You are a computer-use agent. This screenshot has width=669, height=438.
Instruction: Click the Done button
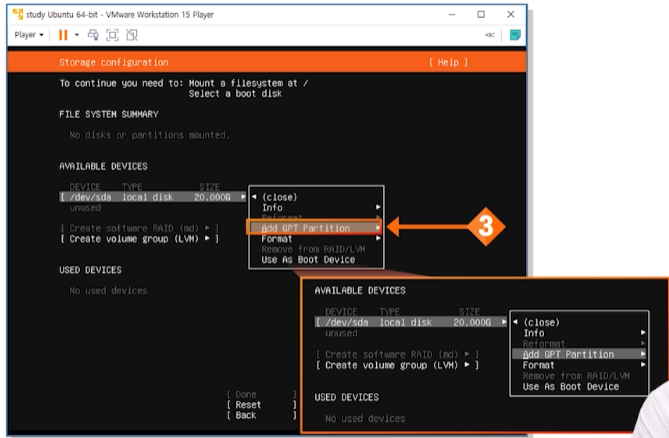tap(262, 394)
